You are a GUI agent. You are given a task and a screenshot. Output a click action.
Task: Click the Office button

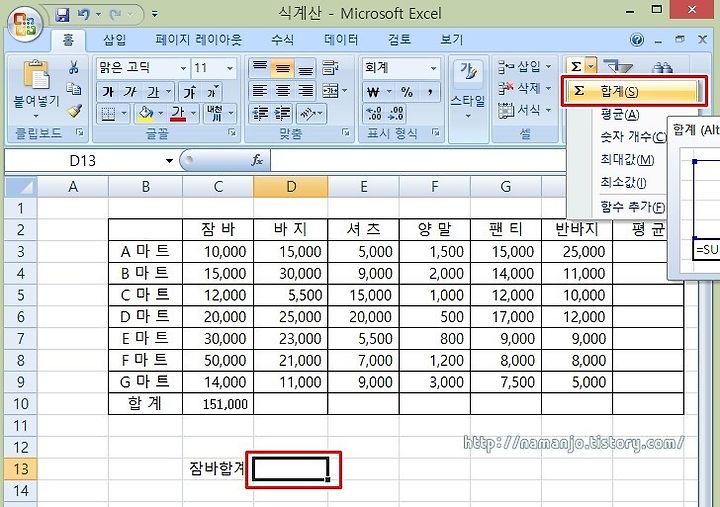(24, 24)
